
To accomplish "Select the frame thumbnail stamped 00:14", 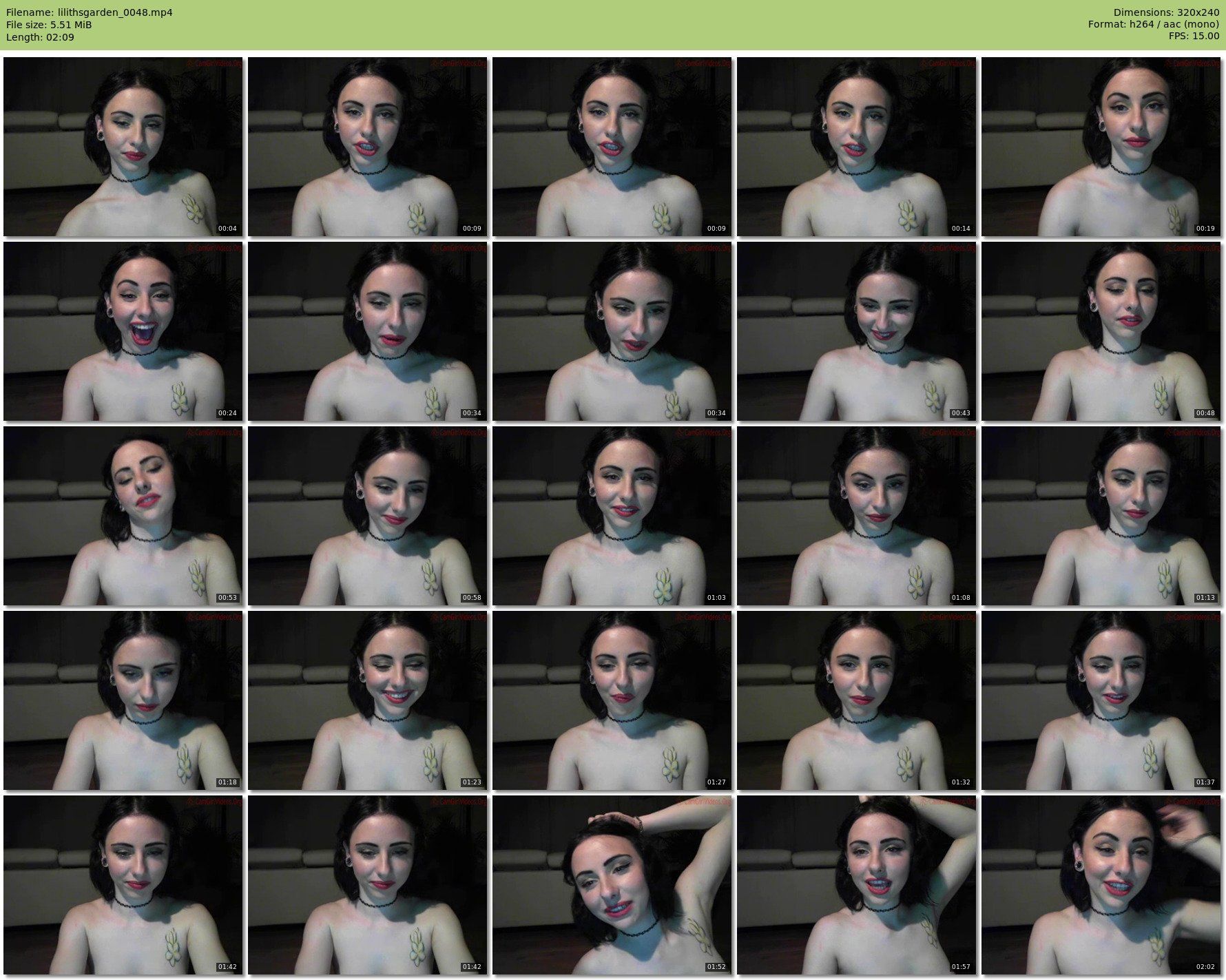I will (857, 147).
